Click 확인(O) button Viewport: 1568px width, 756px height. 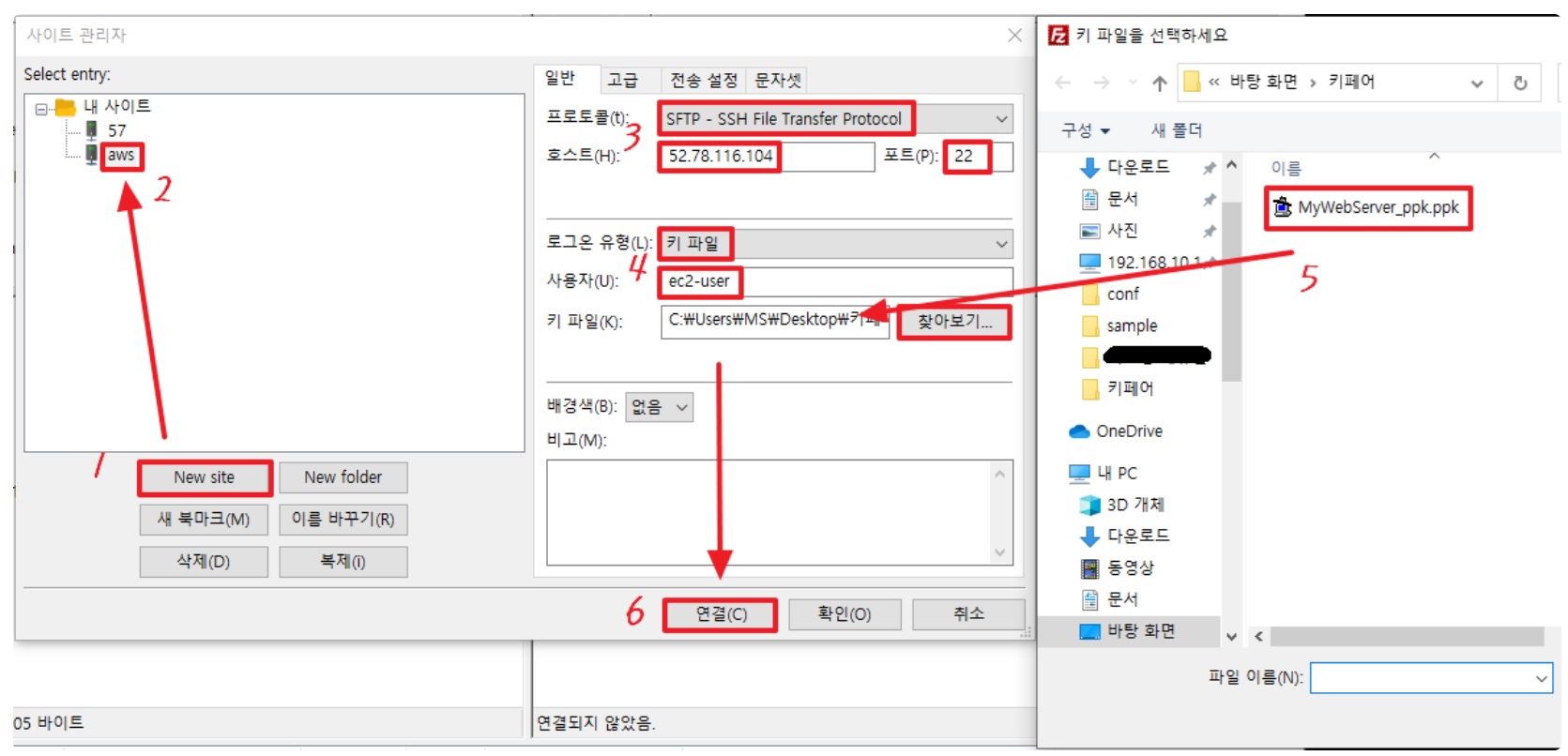click(845, 614)
